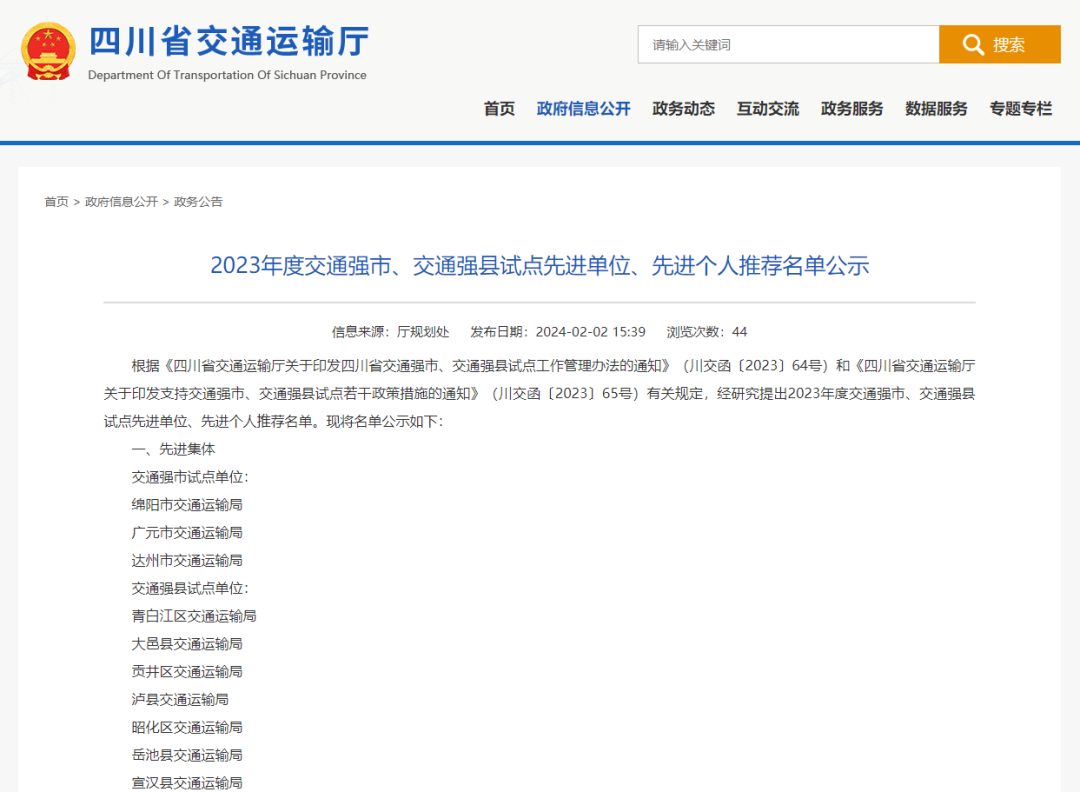Focus the keyword search input field

click(x=788, y=45)
